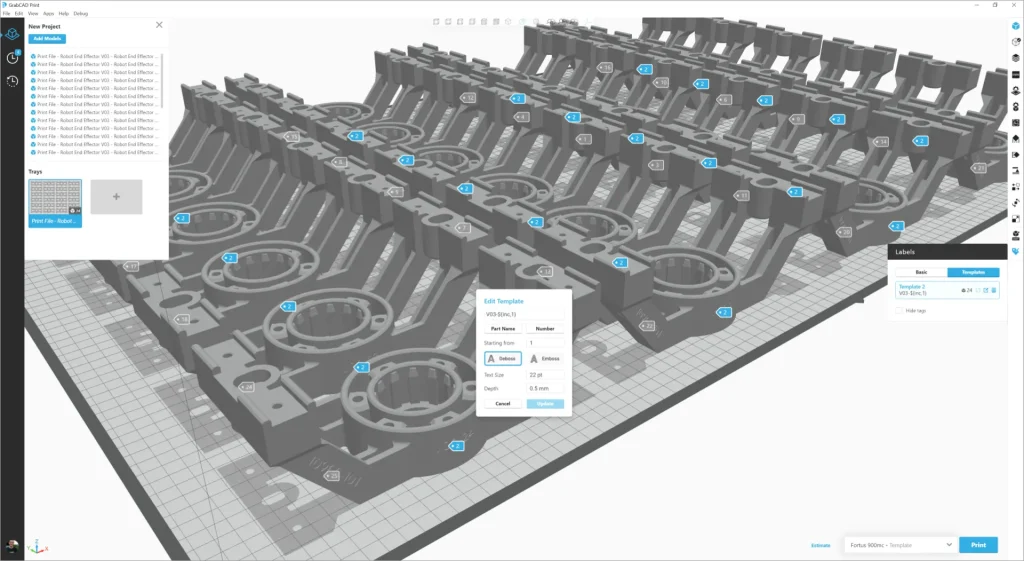Viewport: 1024px width, 561px height.
Task: Enable the Hide tags checkbox
Action: (899, 311)
